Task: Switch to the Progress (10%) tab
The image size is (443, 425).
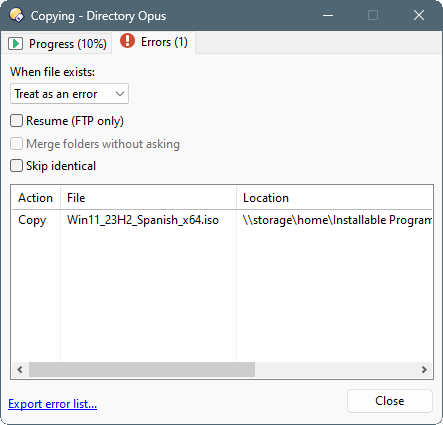Action: (57, 43)
